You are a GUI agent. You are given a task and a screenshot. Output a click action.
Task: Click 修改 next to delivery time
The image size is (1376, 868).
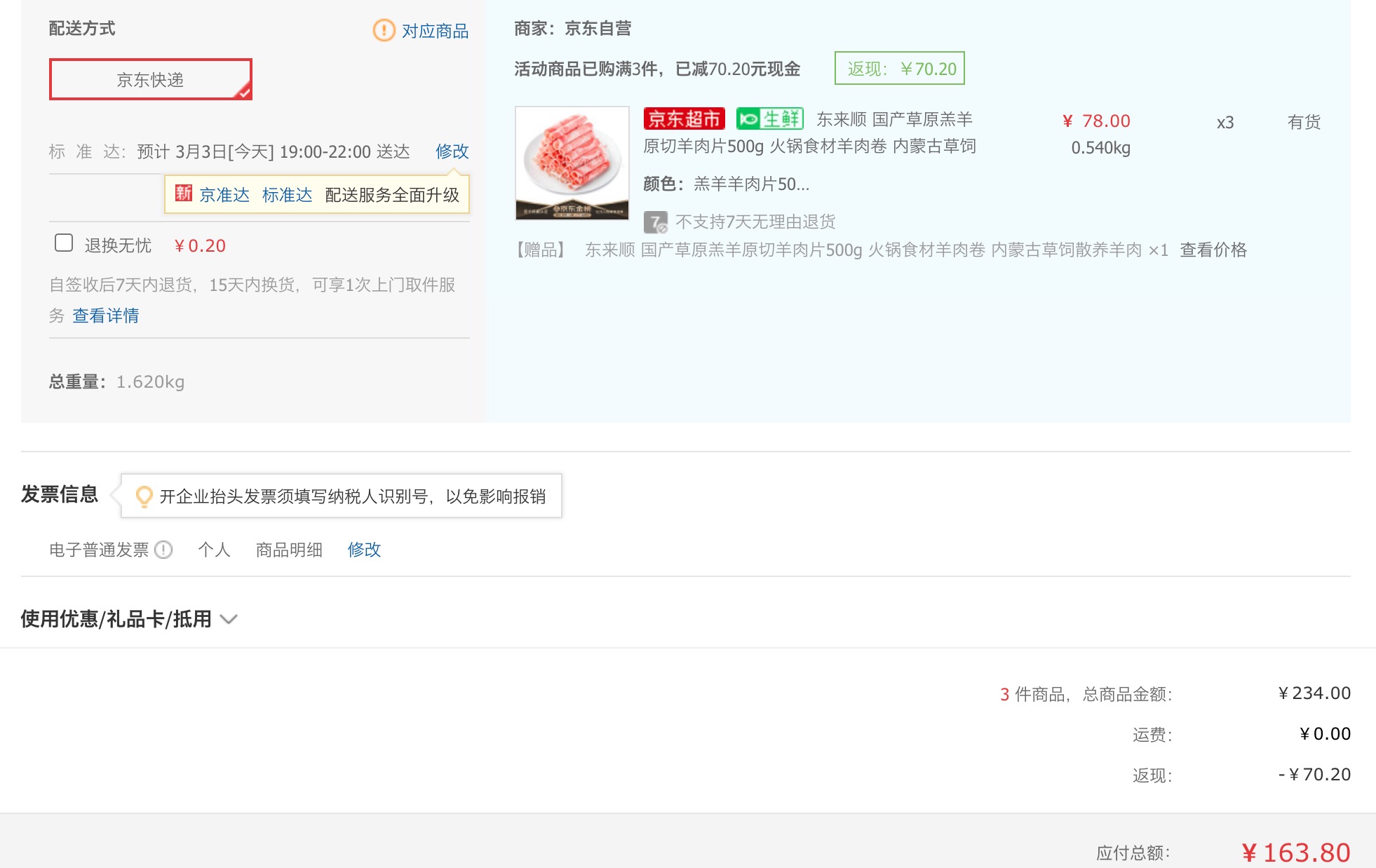click(x=452, y=151)
